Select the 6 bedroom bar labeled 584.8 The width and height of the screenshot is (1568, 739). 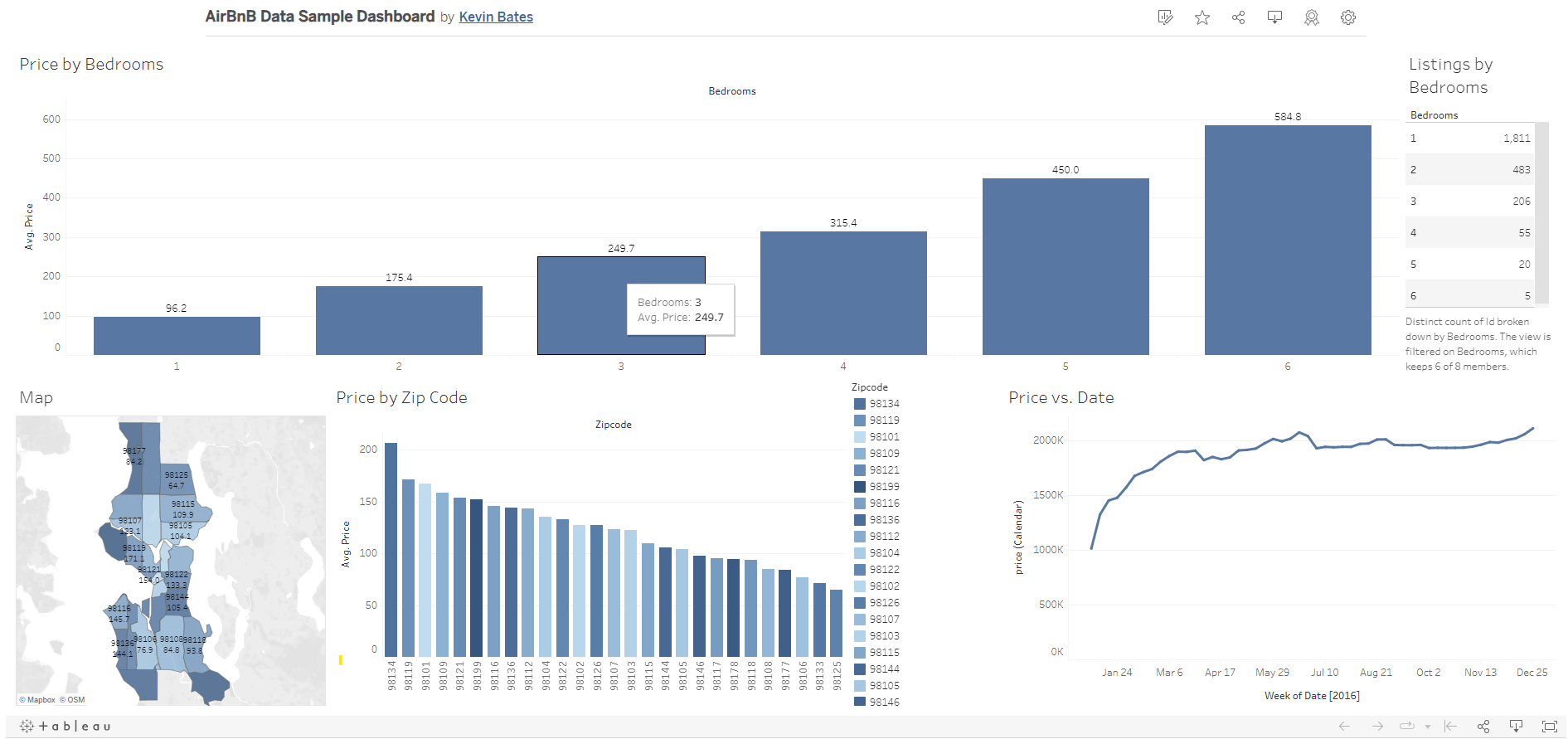point(1288,240)
